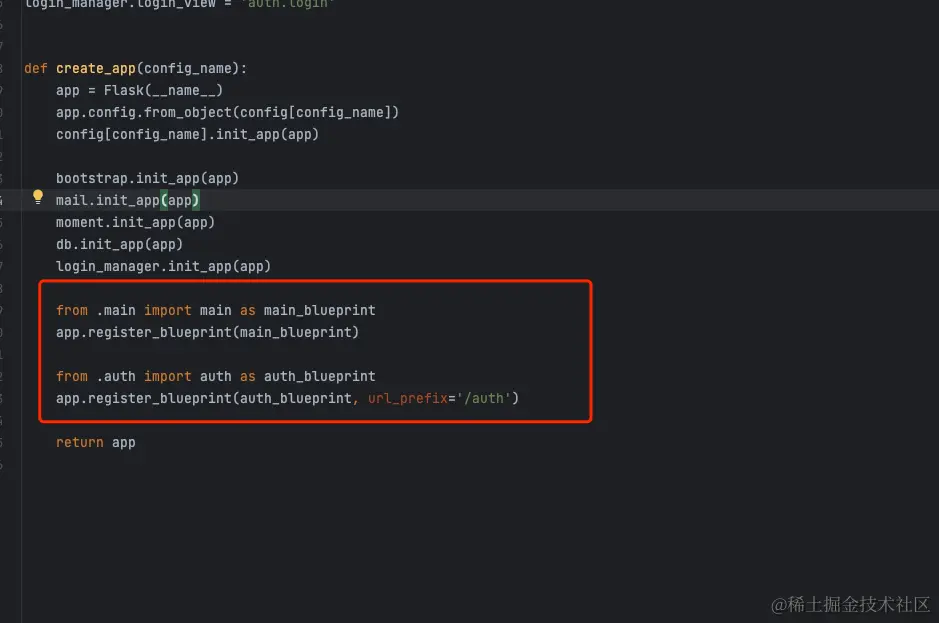Click the 'app = Flask(__name__)' line
Screen dimensions: 939x623
click(x=140, y=90)
